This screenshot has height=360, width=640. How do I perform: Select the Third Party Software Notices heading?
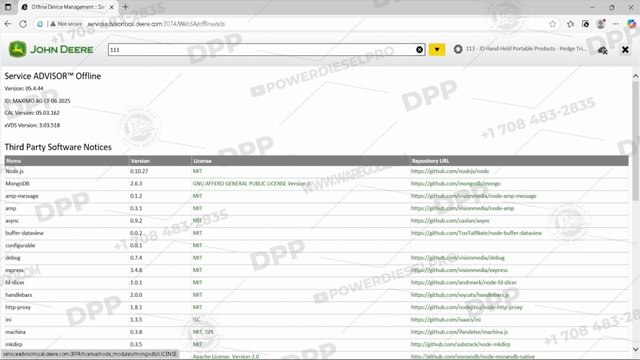point(58,147)
